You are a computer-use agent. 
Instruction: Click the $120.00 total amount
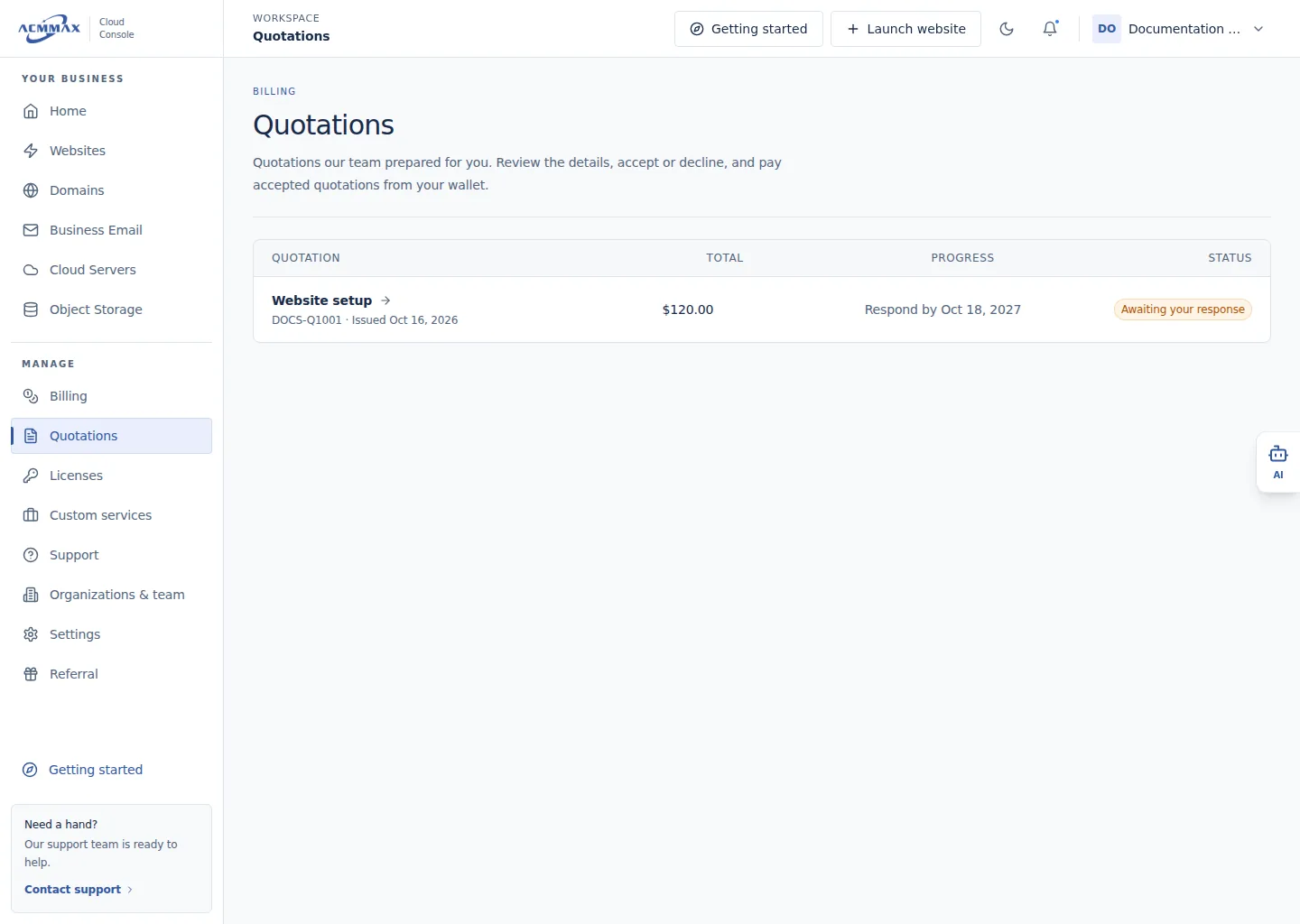click(688, 310)
